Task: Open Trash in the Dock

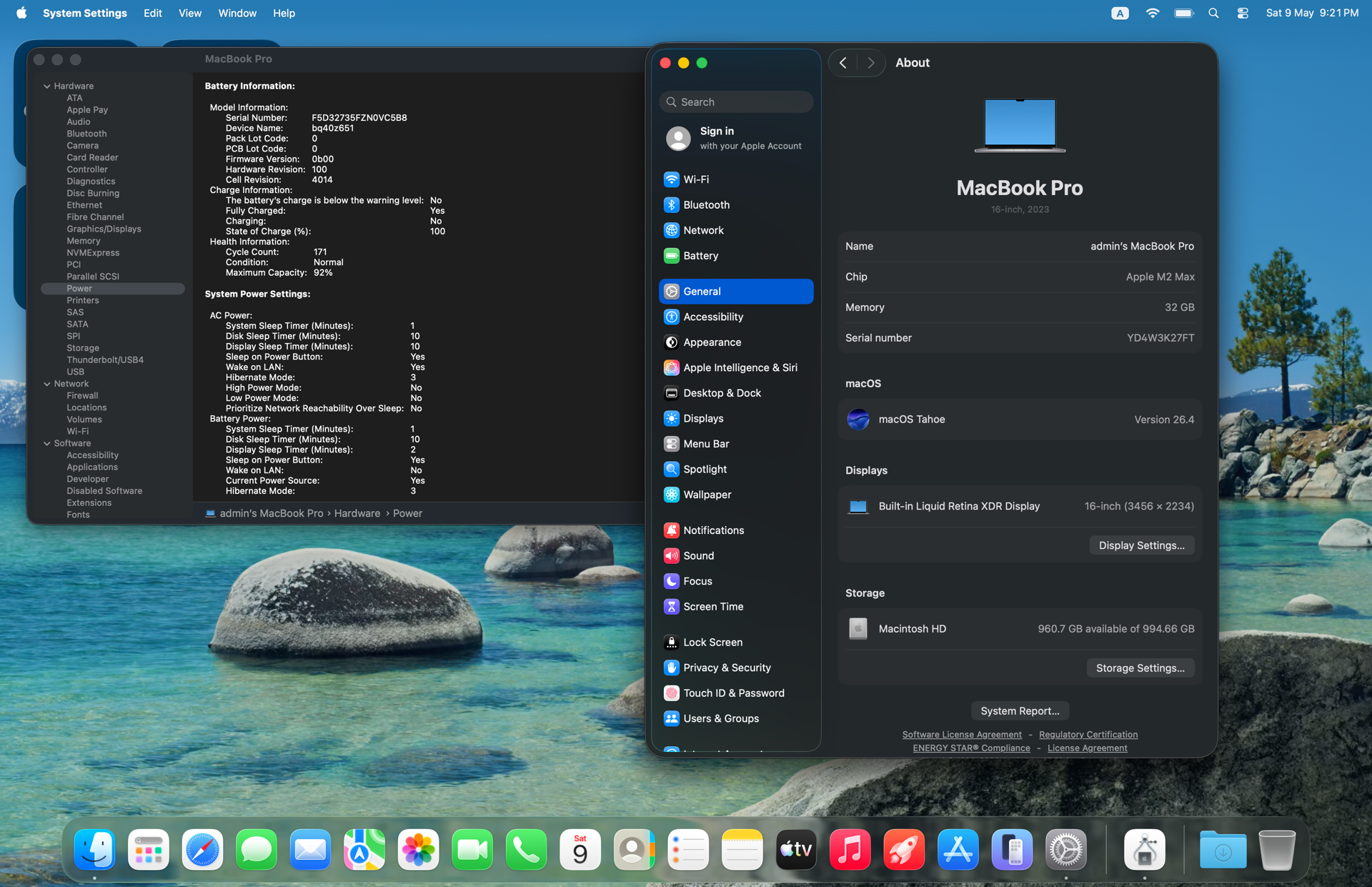Action: click(1276, 849)
